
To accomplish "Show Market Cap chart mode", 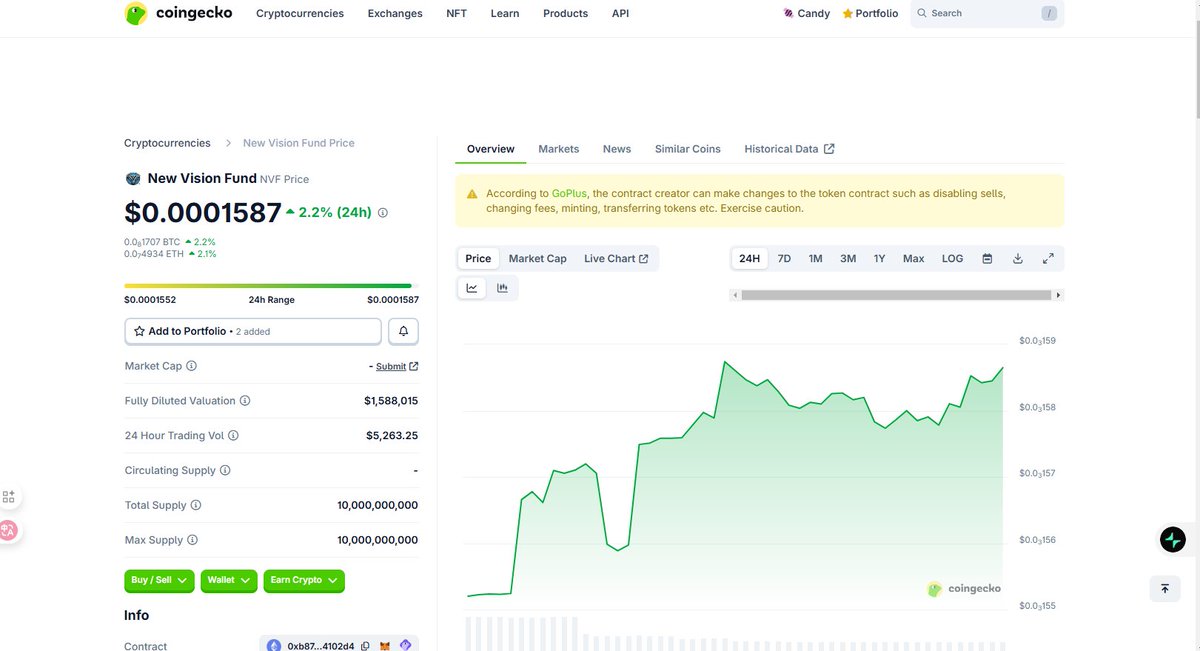I will (537, 259).
